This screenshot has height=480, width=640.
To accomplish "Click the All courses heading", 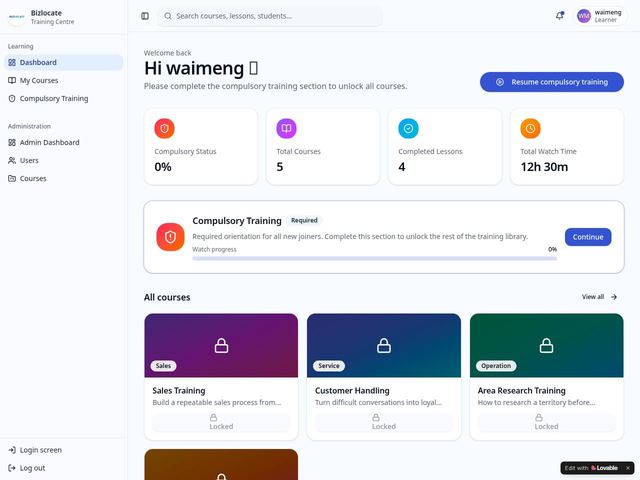I will coord(167,297).
